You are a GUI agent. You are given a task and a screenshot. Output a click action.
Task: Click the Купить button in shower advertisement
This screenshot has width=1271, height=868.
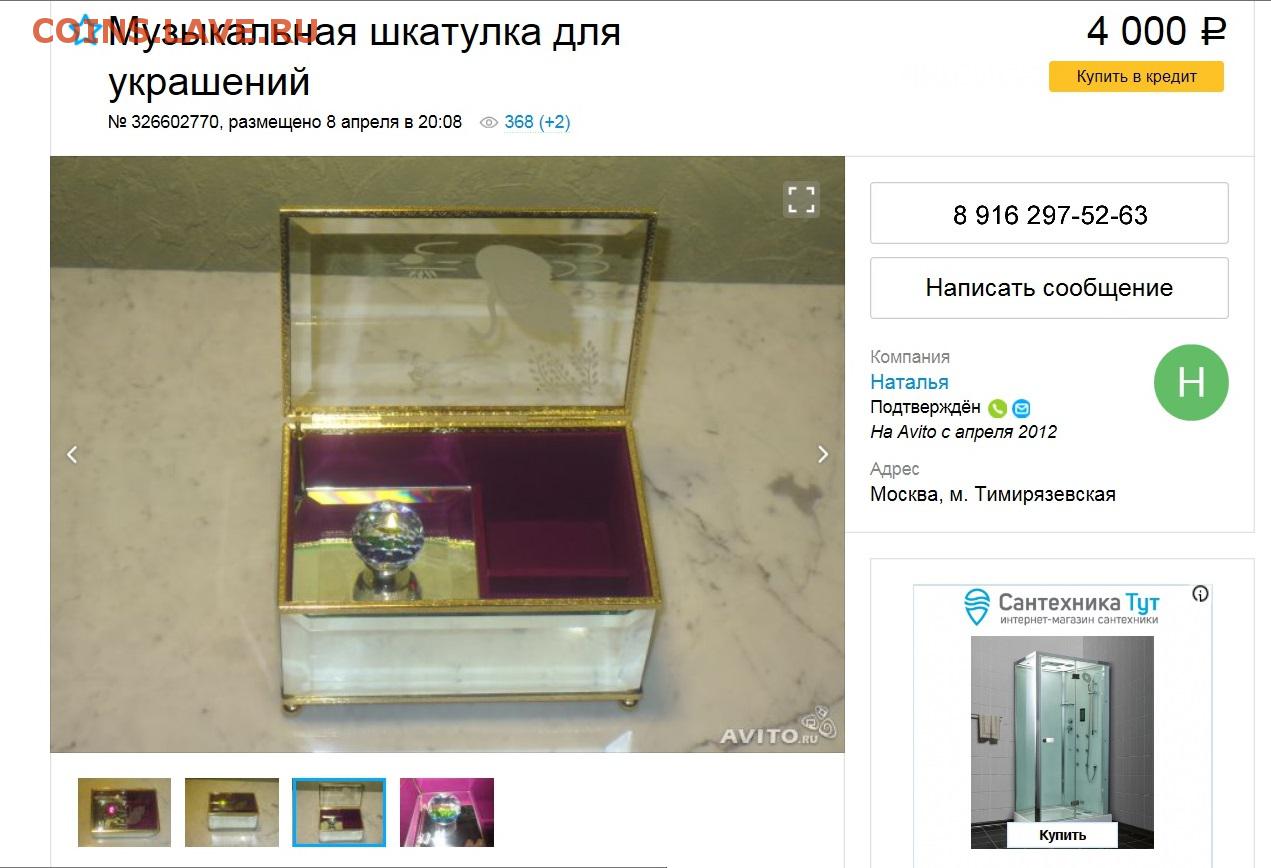(1062, 835)
